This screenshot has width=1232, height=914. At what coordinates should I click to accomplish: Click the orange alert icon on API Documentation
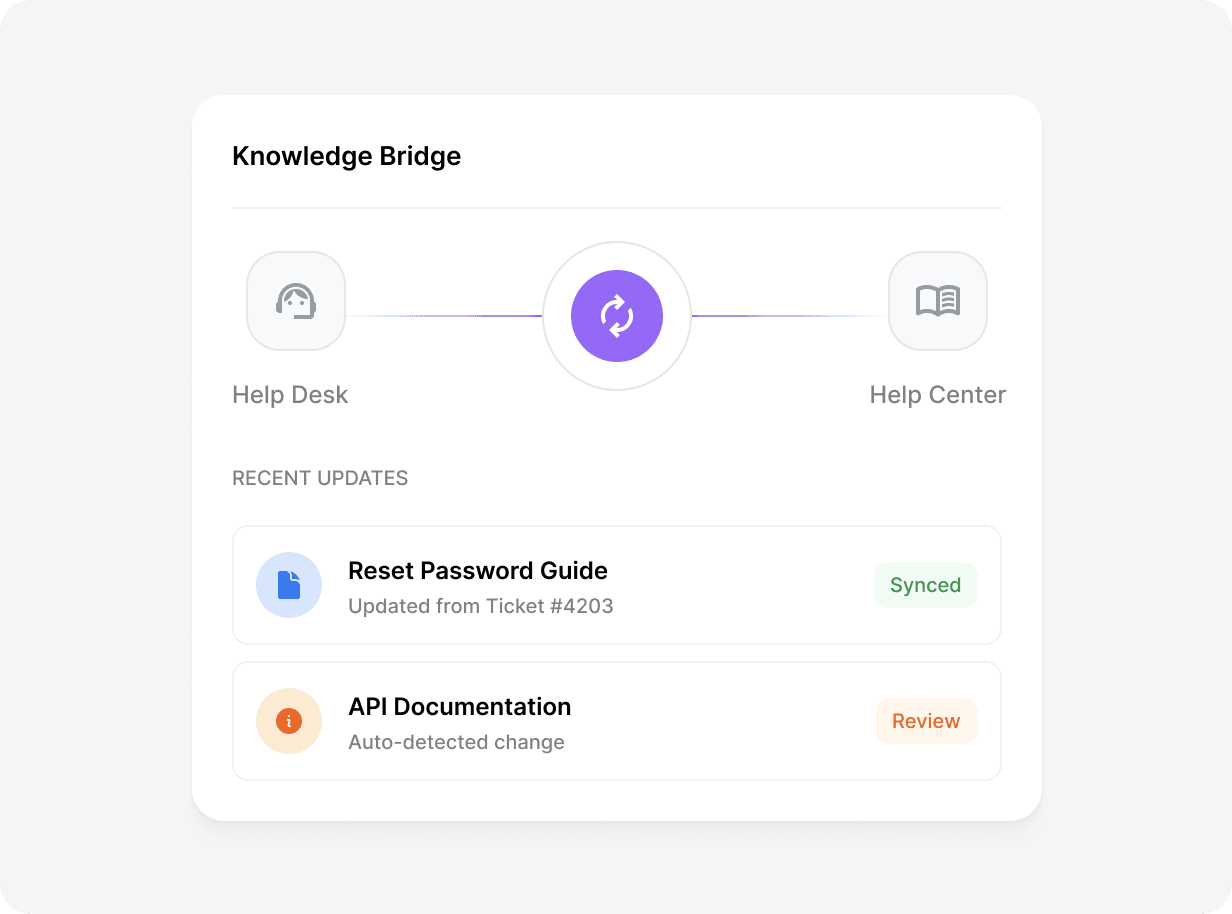coord(289,721)
